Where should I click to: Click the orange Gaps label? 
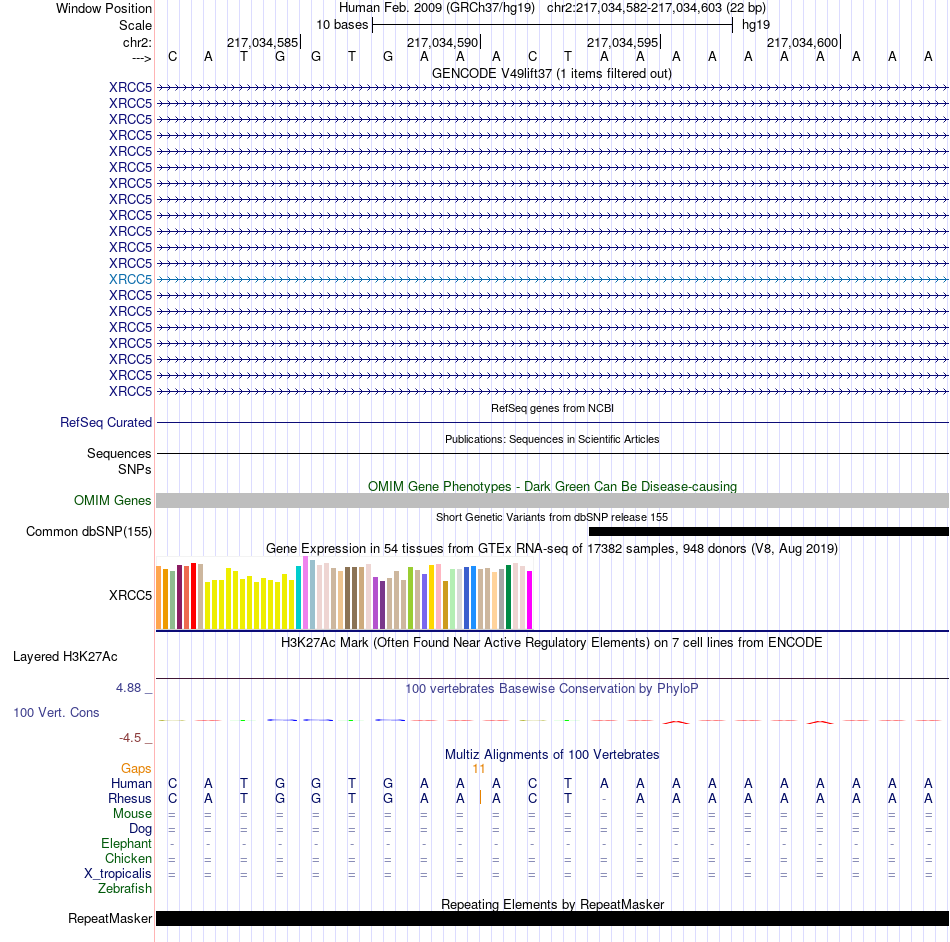[x=136, y=769]
